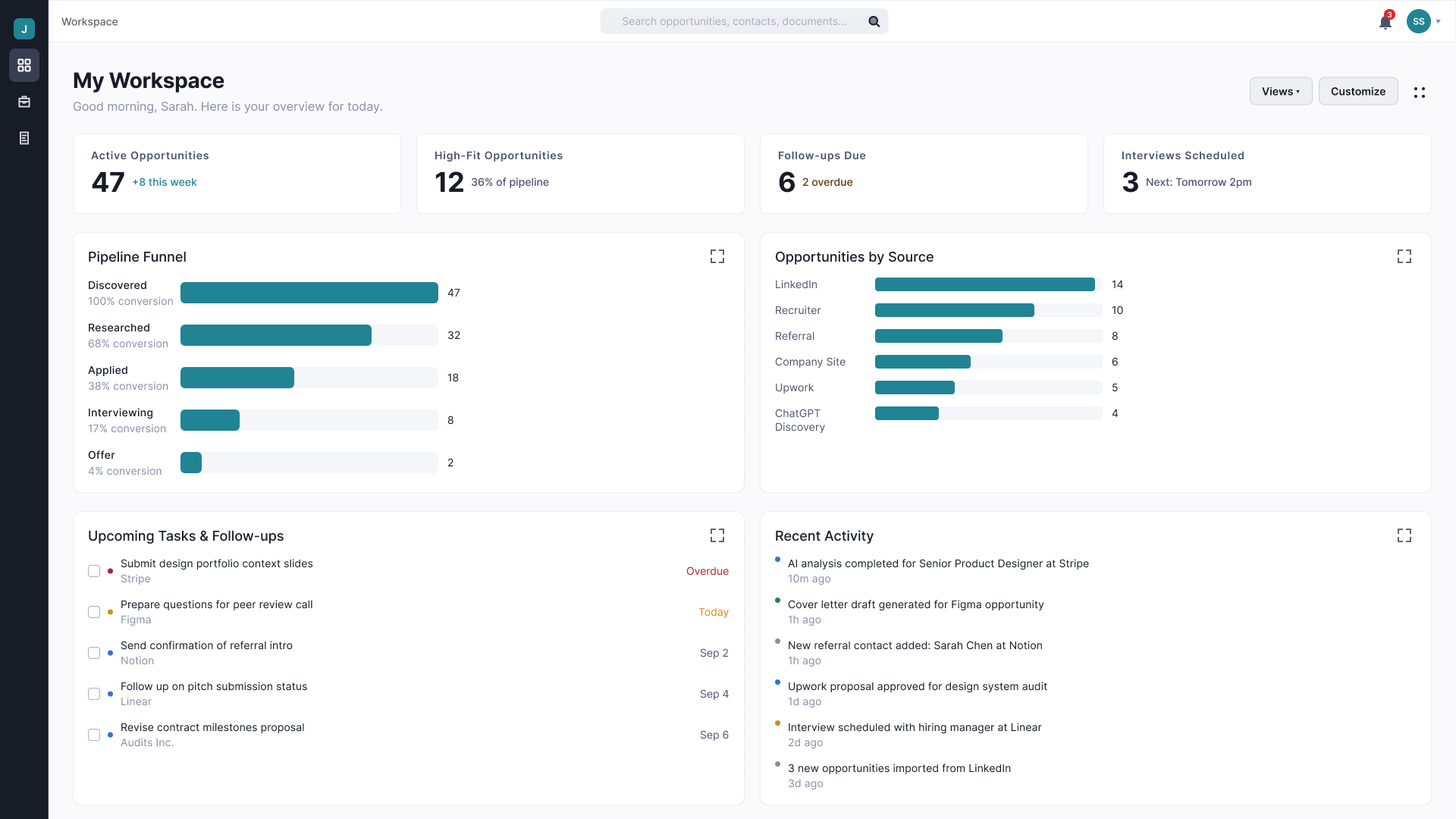Image resolution: width=1456 pixels, height=819 pixels.
Task: Check the Revise contract milestones proposal task
Action: pos(94,735)
